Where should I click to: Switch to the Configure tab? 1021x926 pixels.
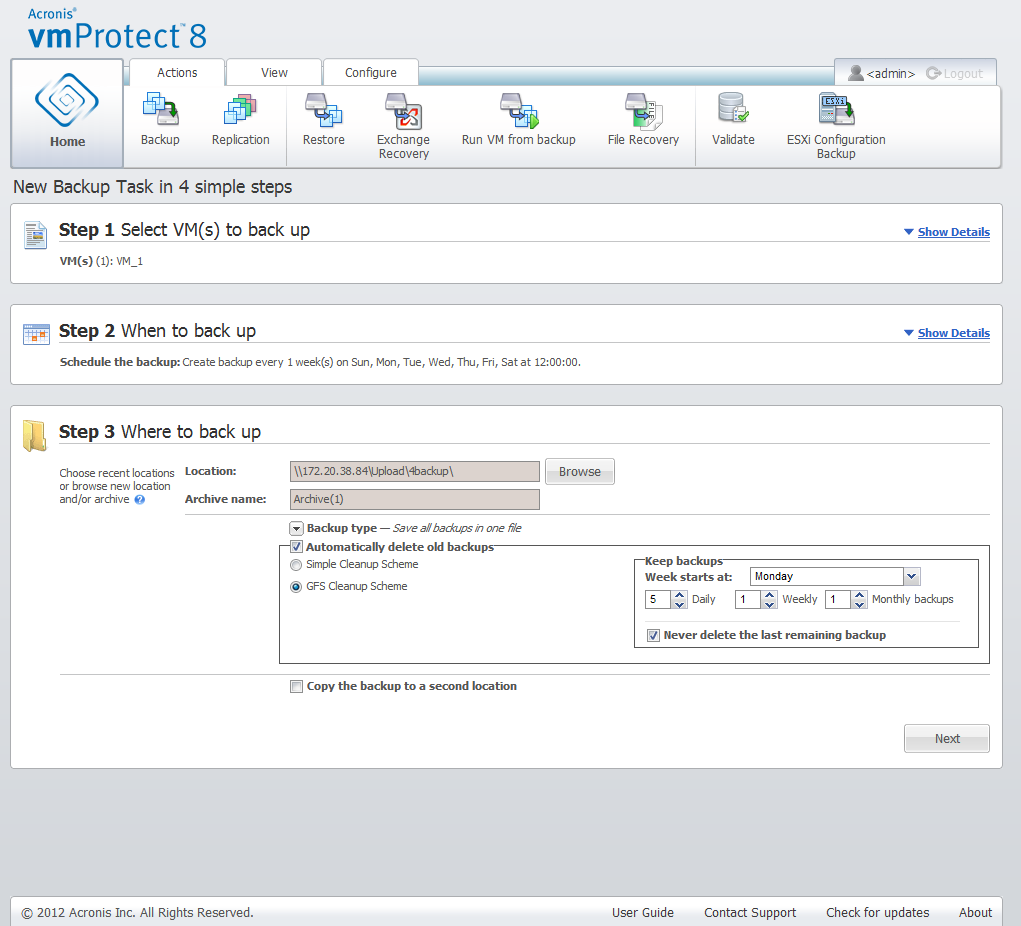pyautogui.click(x=371, y=72)
